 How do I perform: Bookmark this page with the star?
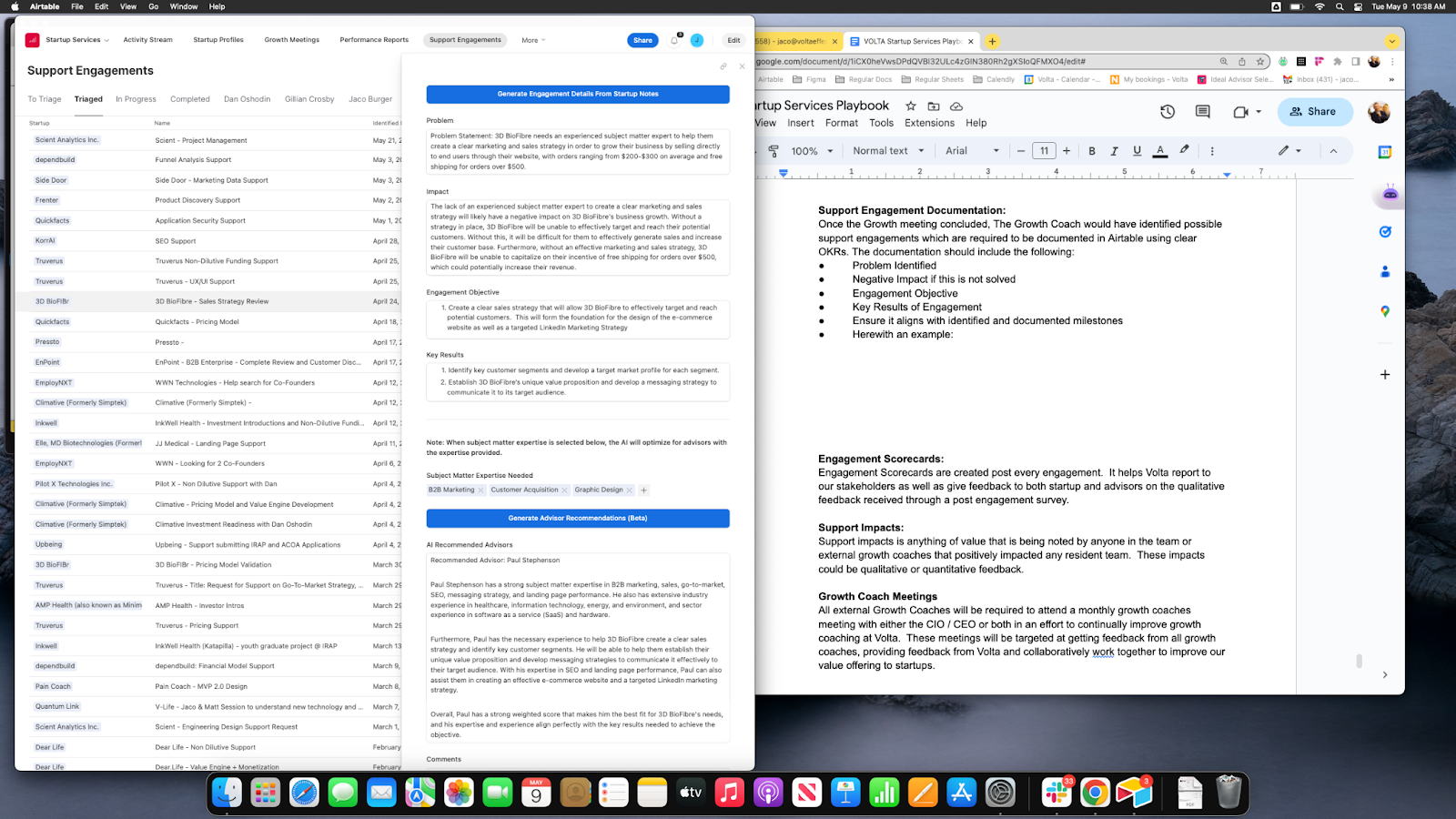coord(1260,62)
